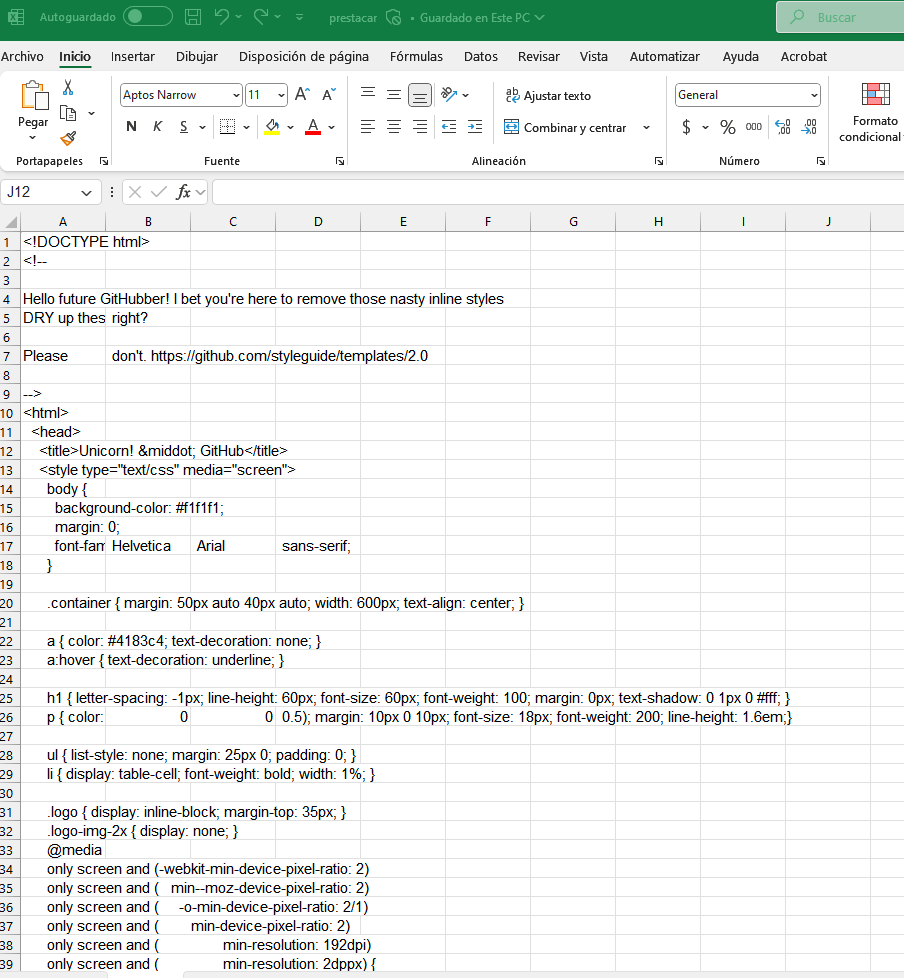
Task: Toggle underline with the S button
Action: pyautogui.click(x=183, y=127)
